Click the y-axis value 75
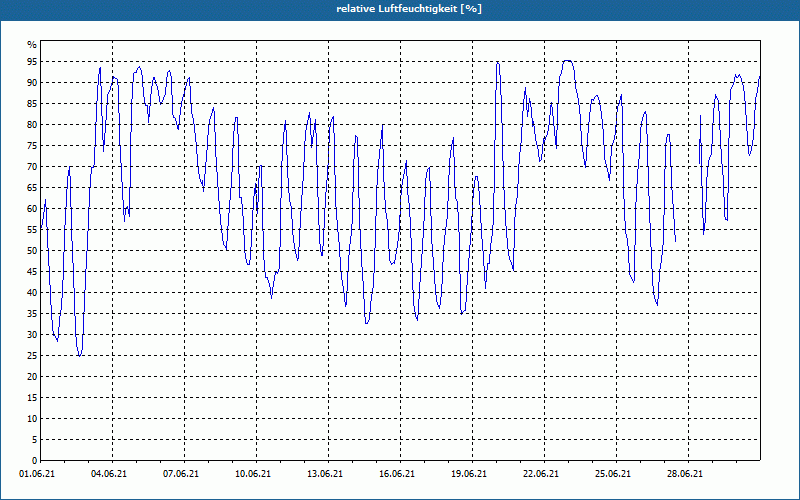Screen dimensions: 800x500 click(x=32, y=146)
